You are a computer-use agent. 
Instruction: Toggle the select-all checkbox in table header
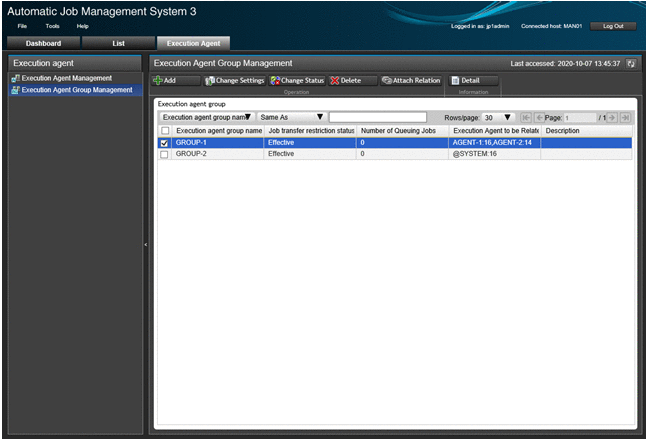[165, 131]
